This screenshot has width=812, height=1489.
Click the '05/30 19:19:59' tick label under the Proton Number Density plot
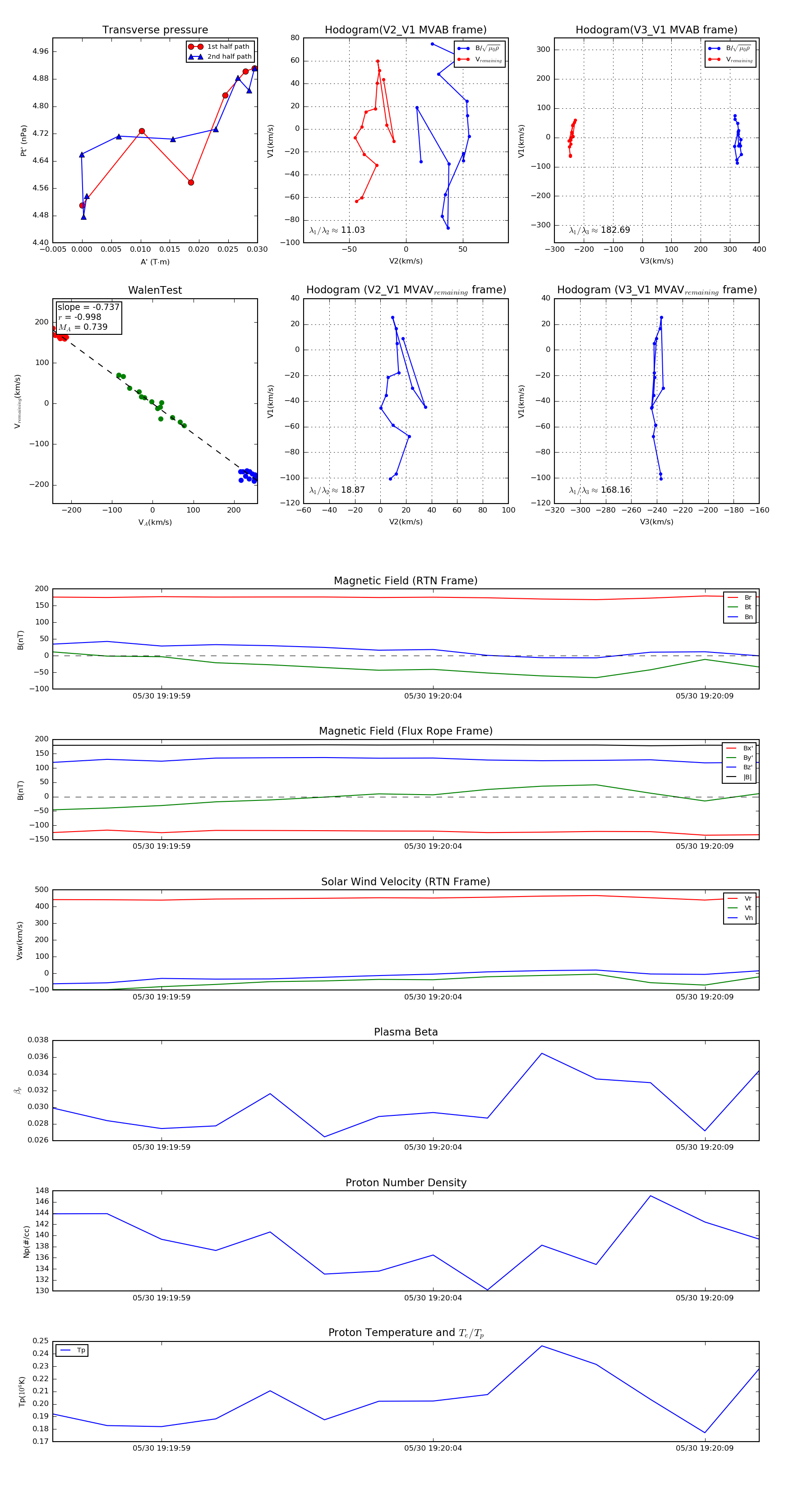click(161, 1298)
